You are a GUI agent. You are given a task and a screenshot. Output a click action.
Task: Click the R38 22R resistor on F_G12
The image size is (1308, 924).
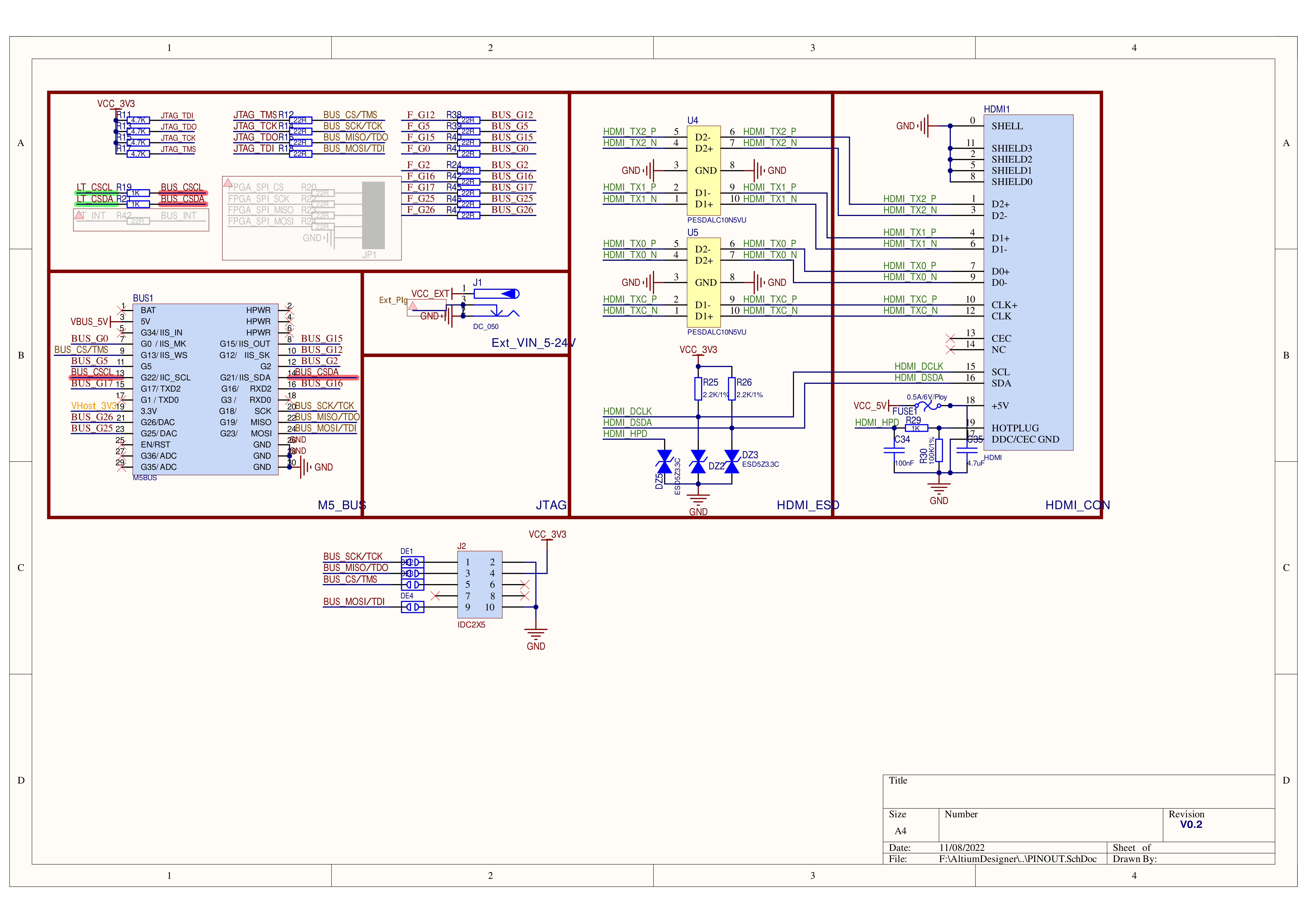click(468, 120)
